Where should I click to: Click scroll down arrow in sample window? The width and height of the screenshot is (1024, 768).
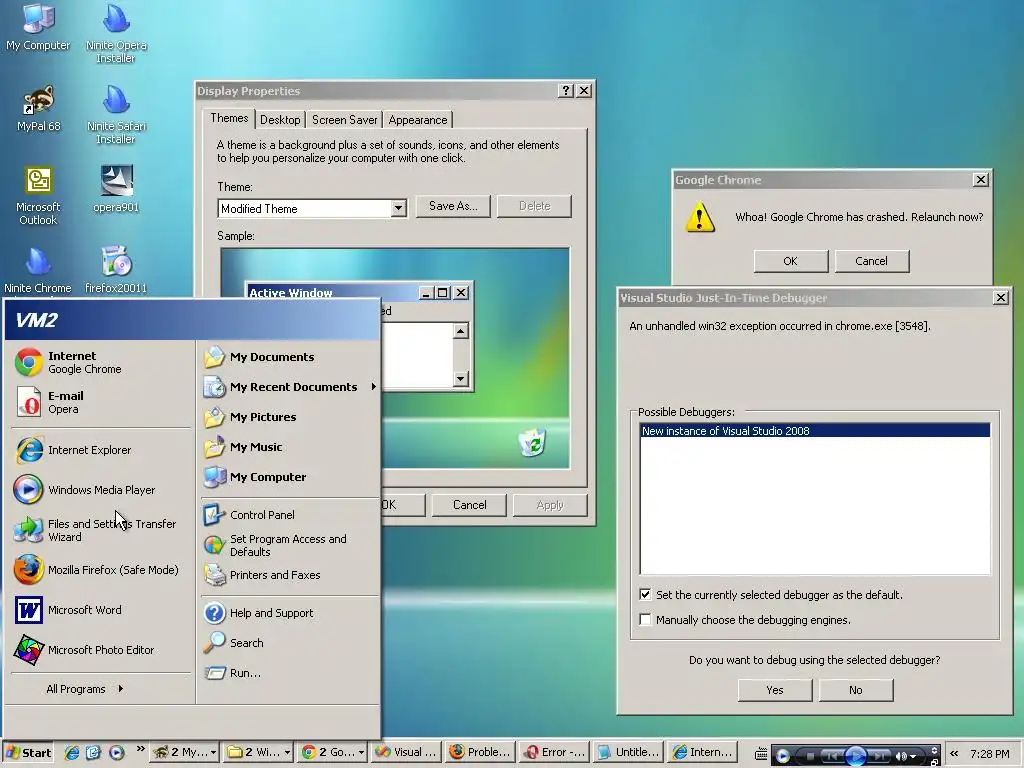[x=460, y=379]
